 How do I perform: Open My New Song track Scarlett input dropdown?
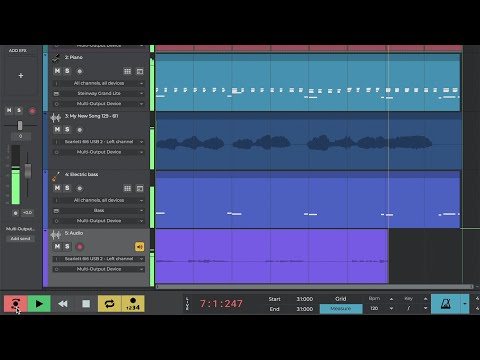tap(99, 142)
